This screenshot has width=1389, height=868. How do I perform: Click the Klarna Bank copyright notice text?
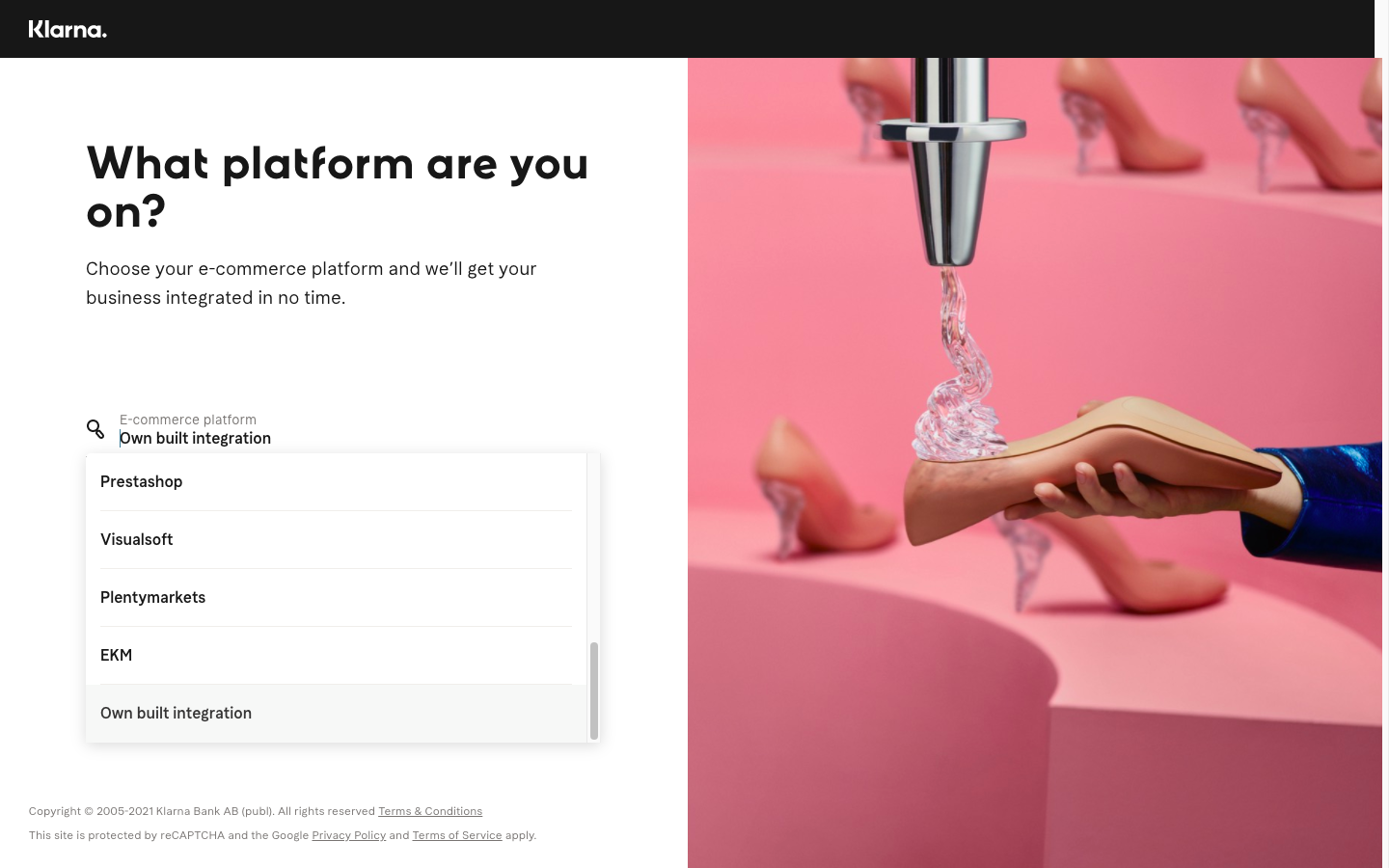click(x=202, y=811)
